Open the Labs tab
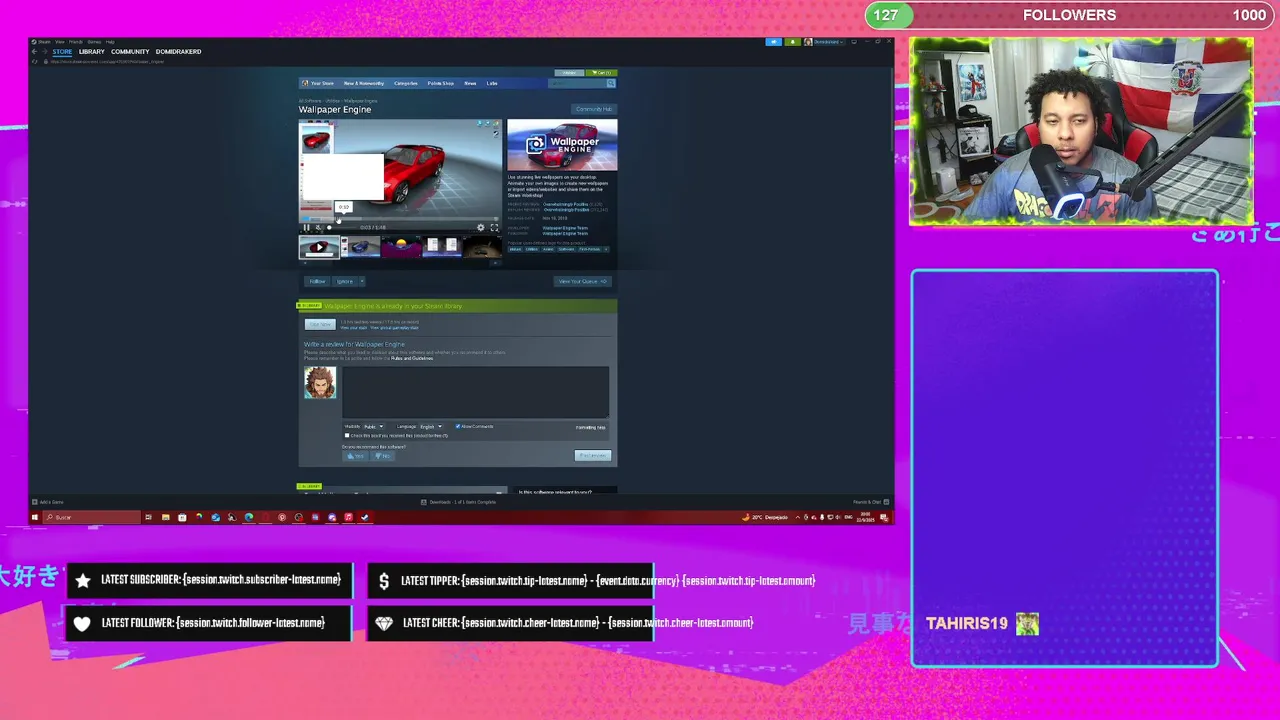 point(492,83)
